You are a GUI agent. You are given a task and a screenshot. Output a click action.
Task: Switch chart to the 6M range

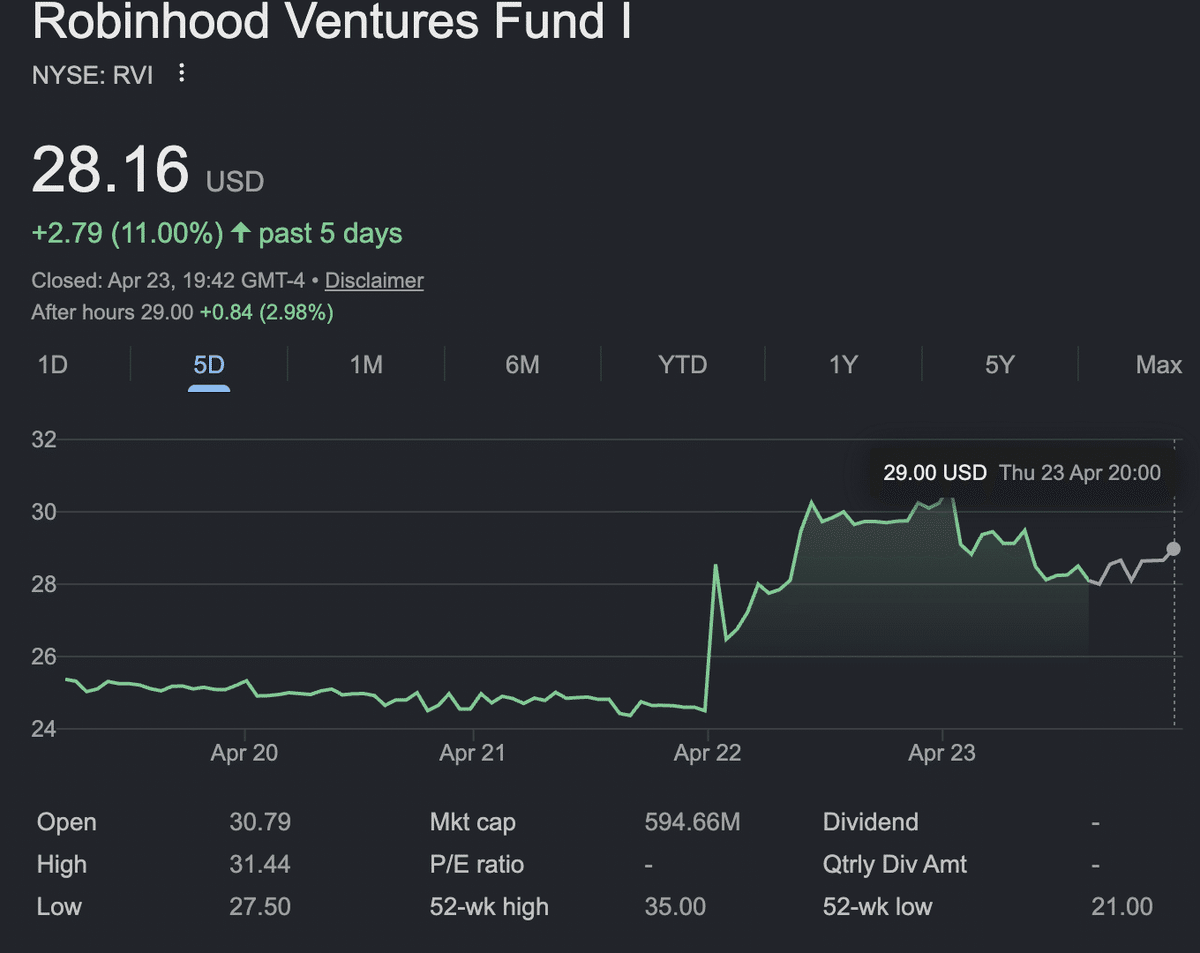tap(522, 365)
